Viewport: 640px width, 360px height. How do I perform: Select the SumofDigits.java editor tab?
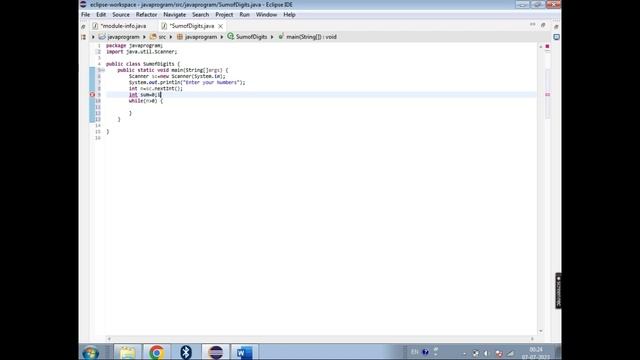tap(192, 26)
